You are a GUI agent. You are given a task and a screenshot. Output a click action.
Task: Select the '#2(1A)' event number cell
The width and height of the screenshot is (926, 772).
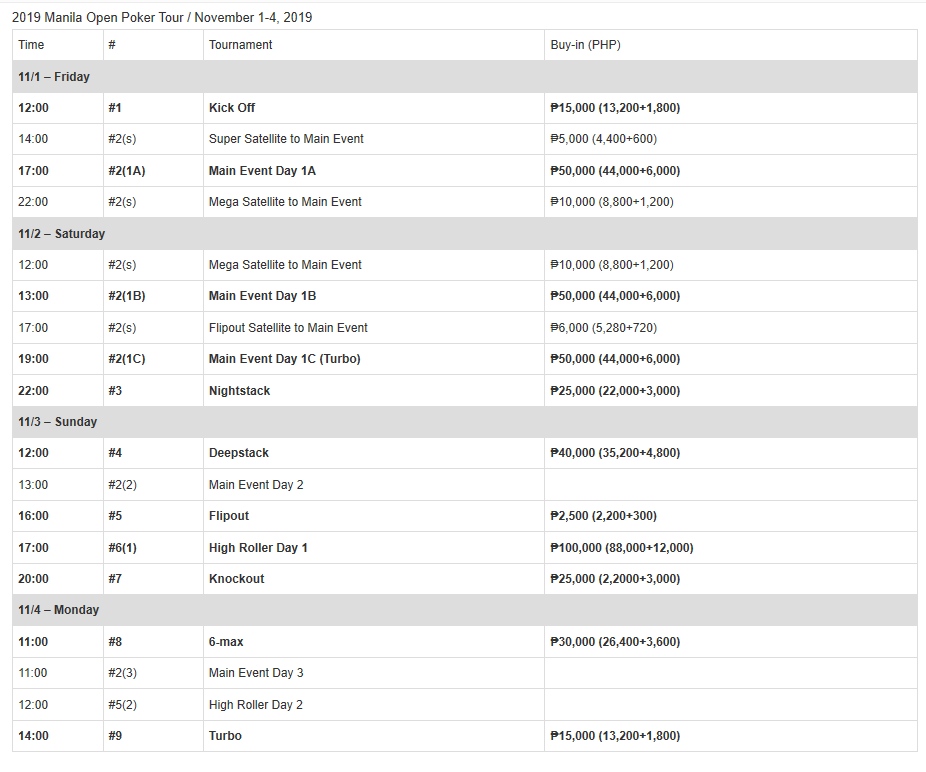tap(154, 171)
